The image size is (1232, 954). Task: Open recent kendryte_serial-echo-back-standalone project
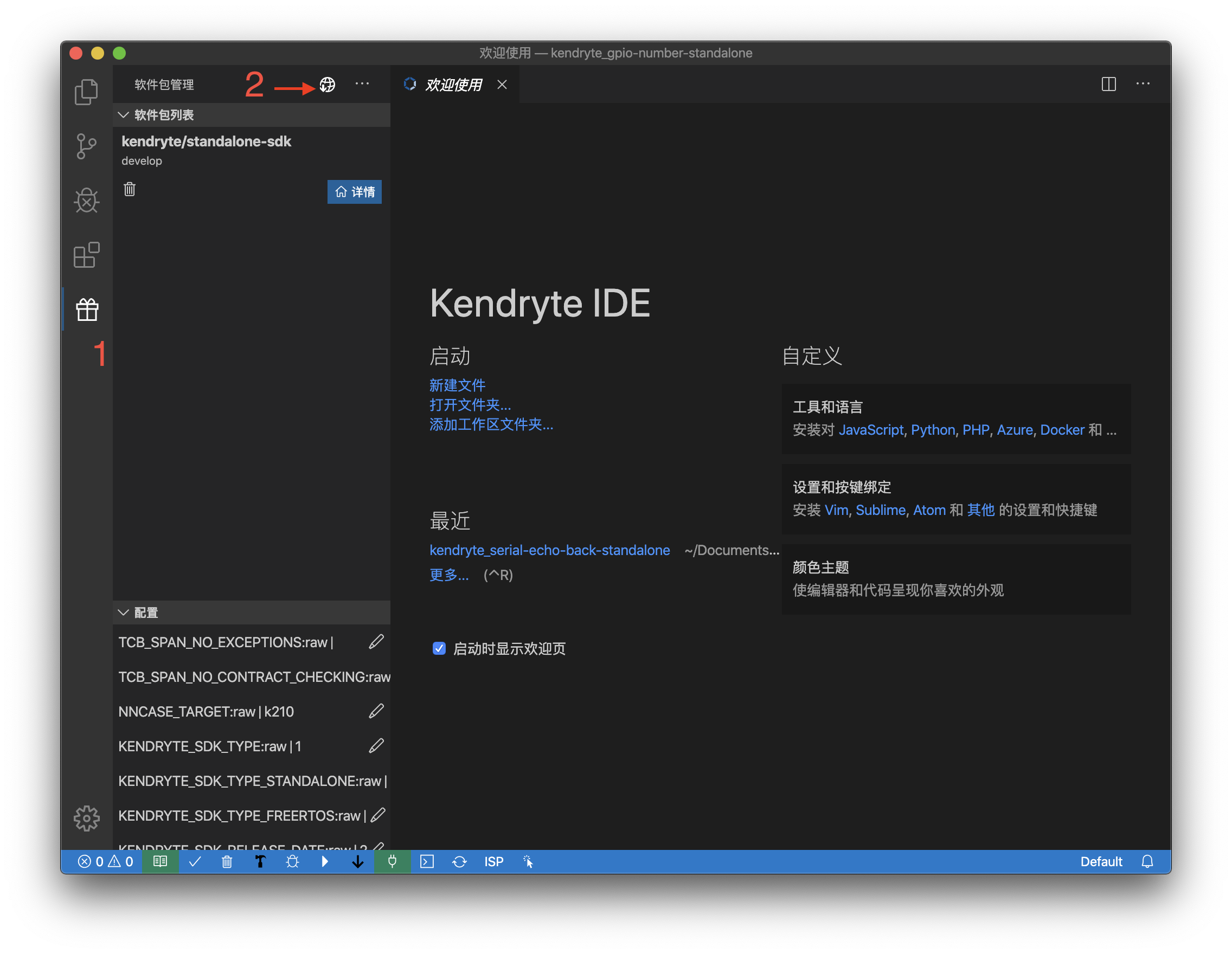pos(549,550)
